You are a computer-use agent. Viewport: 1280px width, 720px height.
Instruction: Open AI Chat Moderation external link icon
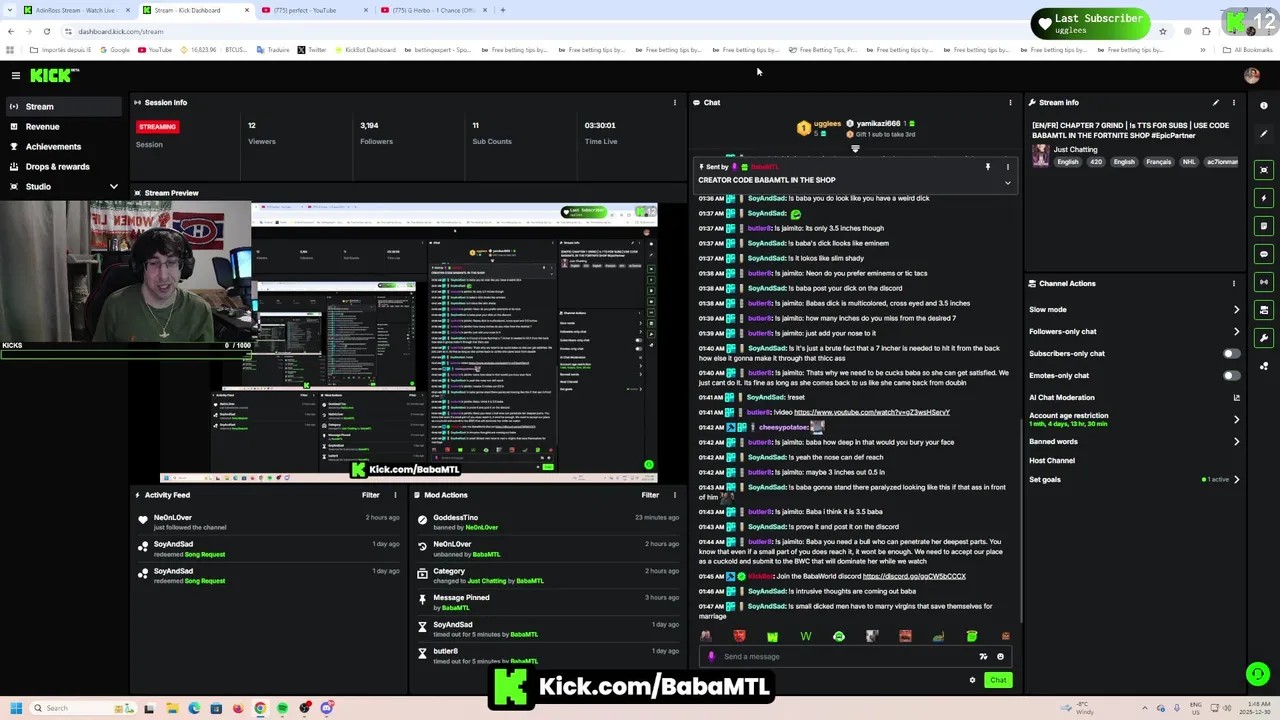(x=1236, y=397)
